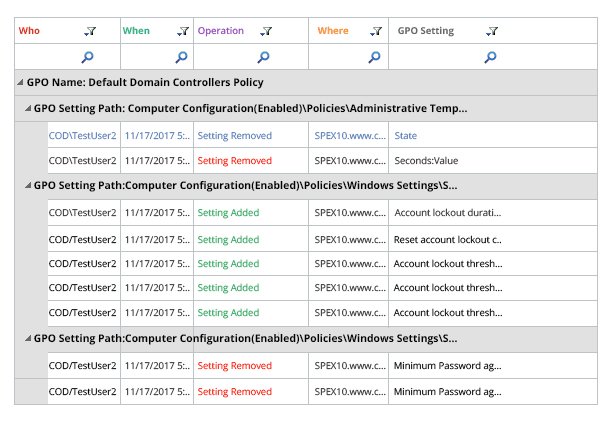The height and width of the screenshot is (430, 612).
Task: Click COD\TestUser2 in the State row
Action: click(83, 136)
